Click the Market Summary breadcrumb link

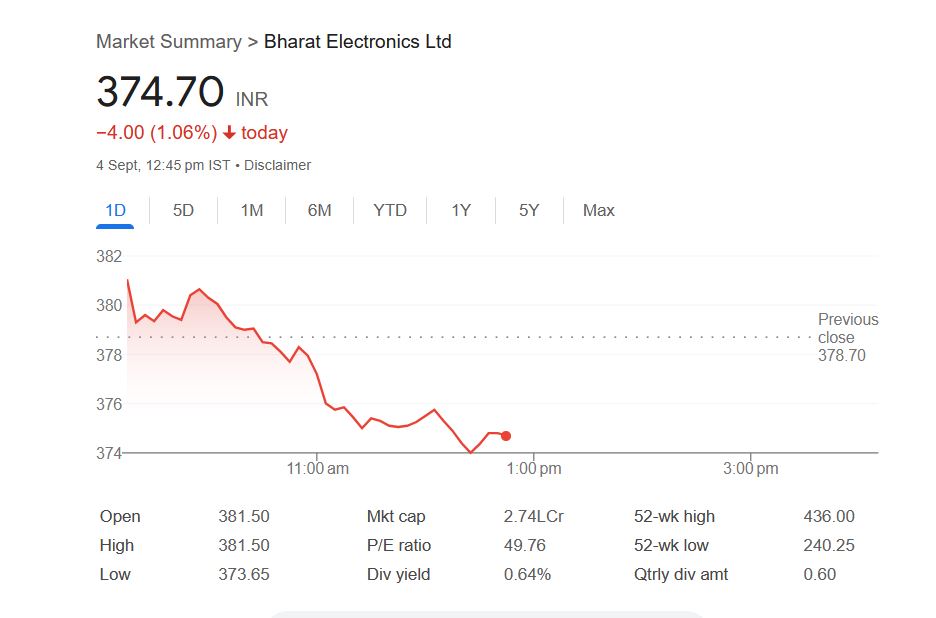168,41
